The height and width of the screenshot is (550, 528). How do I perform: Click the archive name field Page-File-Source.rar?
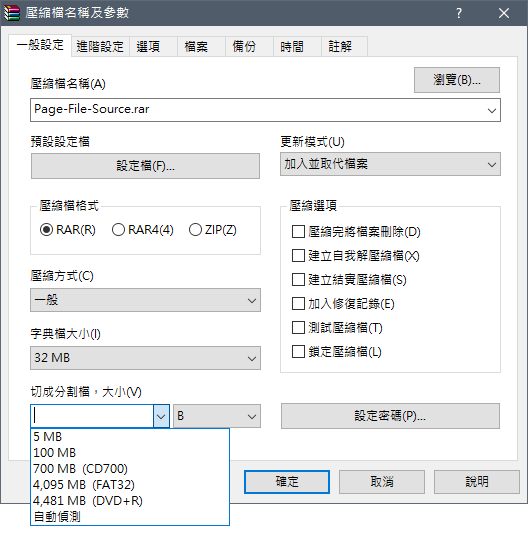pyautogui.click(x=265, y=110)
